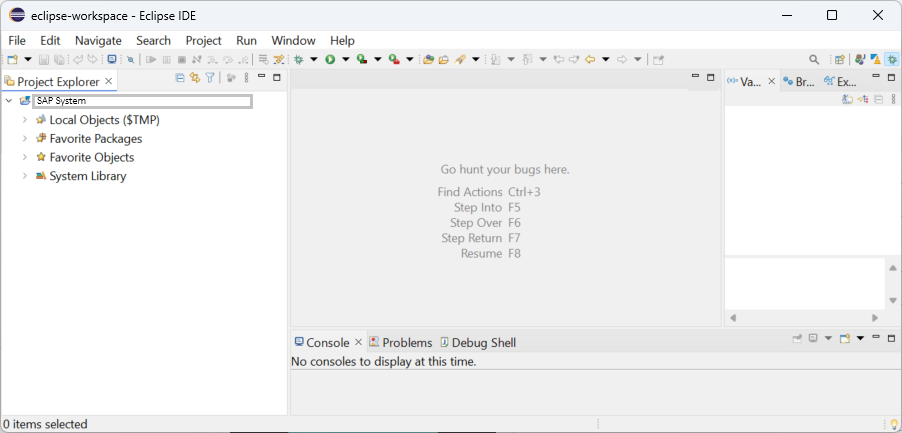Click the Open Perspective icon

[839, 60]
